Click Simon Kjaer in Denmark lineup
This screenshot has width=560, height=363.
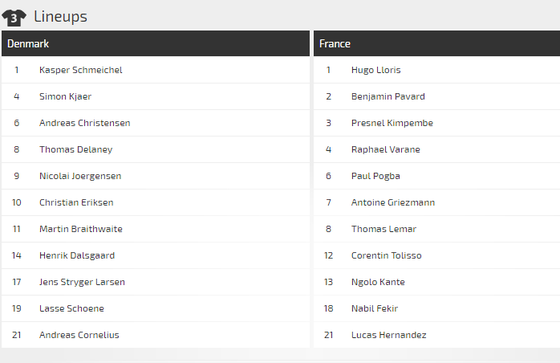click(65, 96)
